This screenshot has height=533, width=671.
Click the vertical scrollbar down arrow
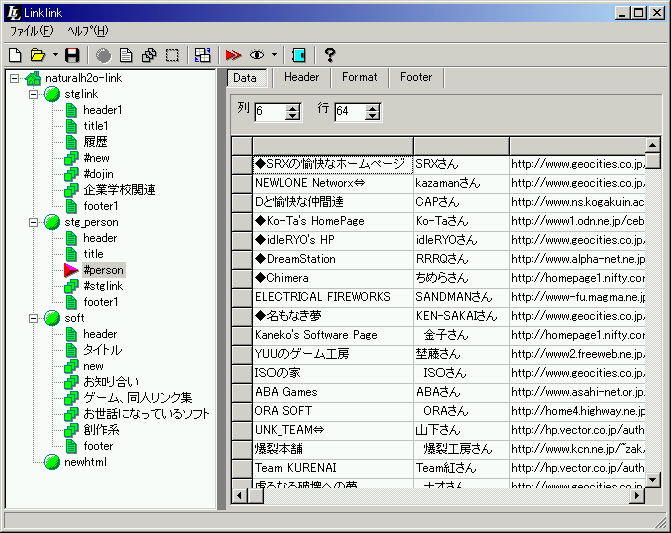click(x=653, y=480)
